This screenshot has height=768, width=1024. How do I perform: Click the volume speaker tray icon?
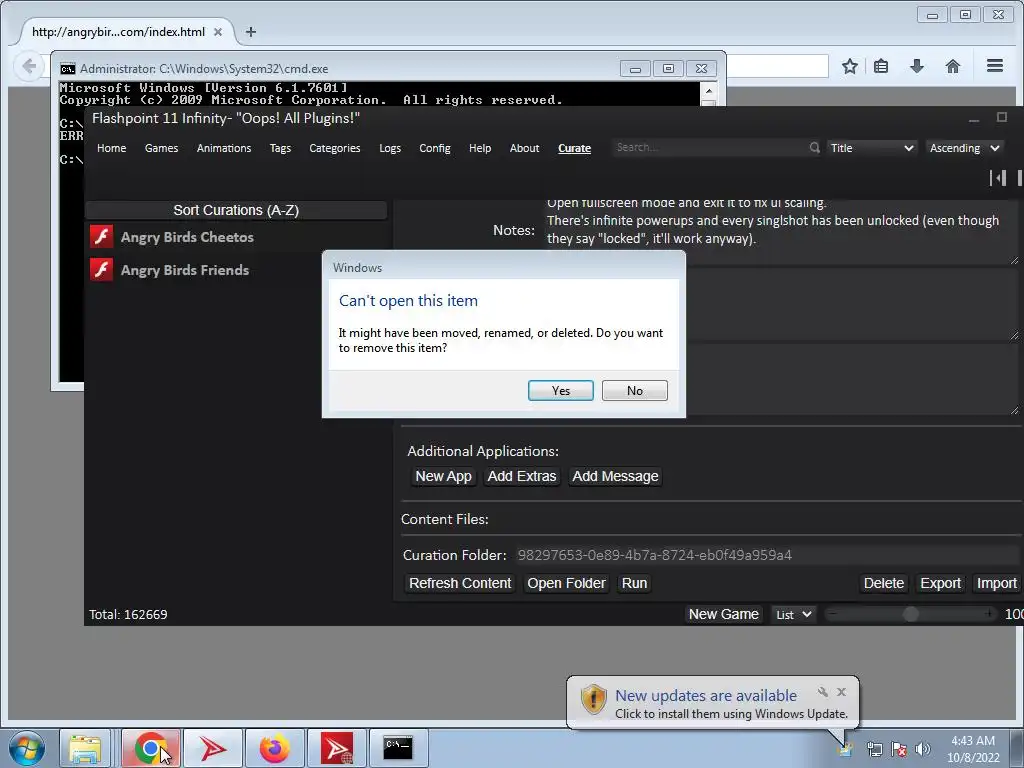click(x=922, y=749)
